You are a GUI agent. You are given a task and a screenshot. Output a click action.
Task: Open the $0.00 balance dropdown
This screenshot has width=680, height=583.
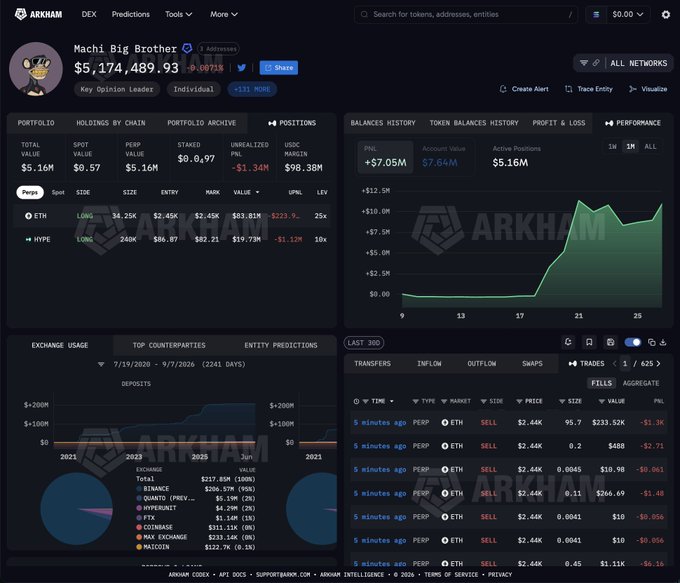[628, 14]
